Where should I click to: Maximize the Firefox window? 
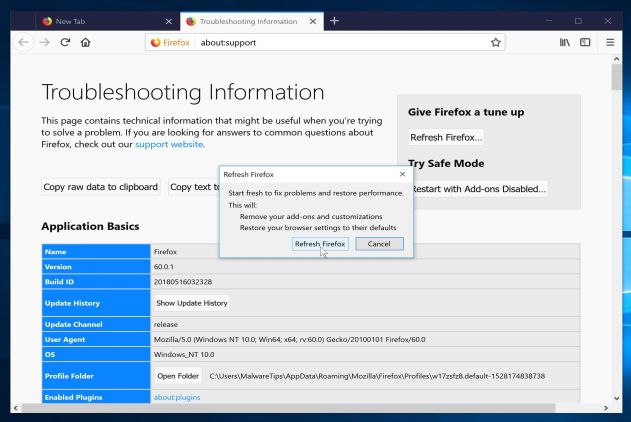click(x=578, y=21)
